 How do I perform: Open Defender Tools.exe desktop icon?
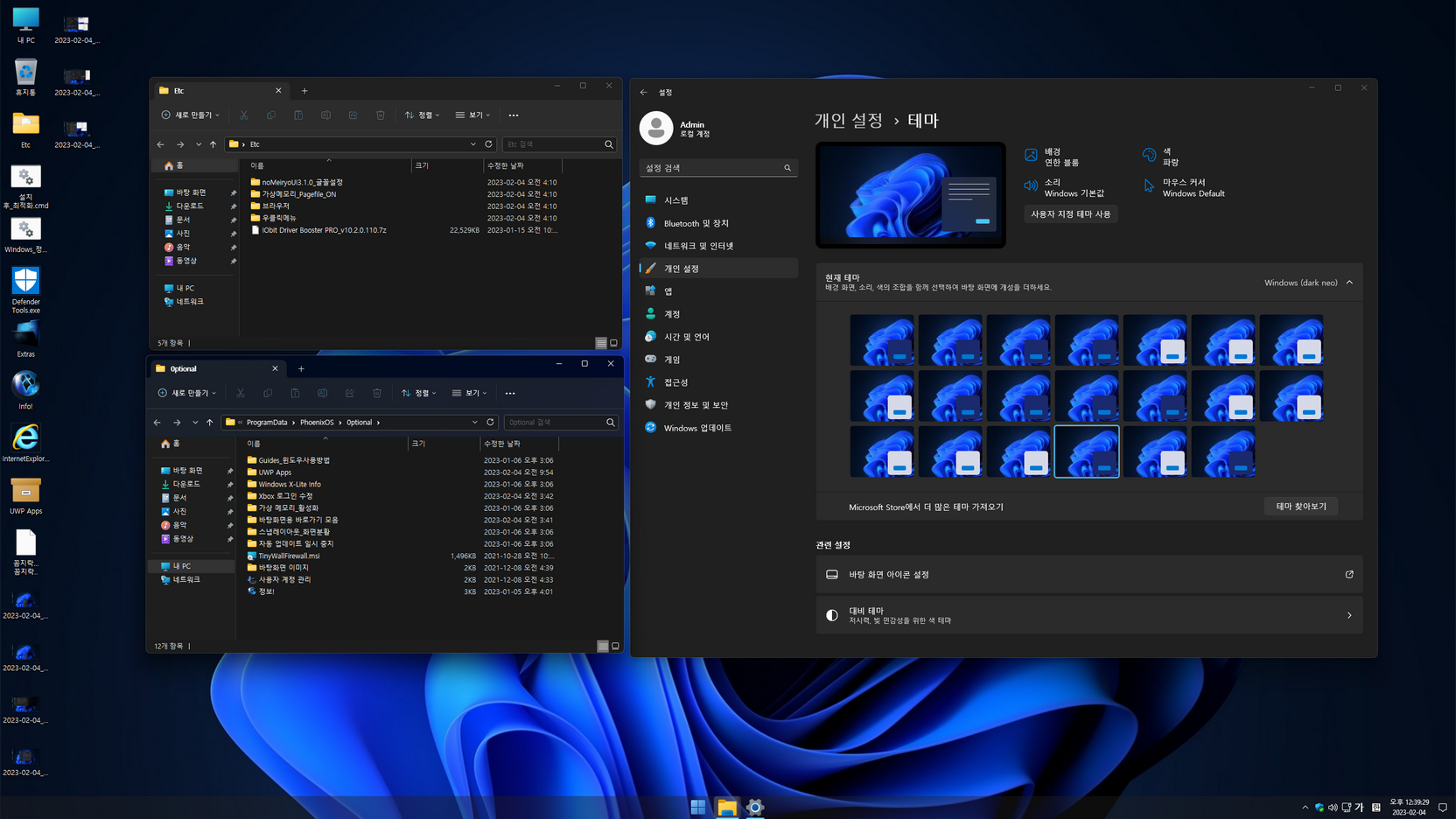click(x=25, y=290)
